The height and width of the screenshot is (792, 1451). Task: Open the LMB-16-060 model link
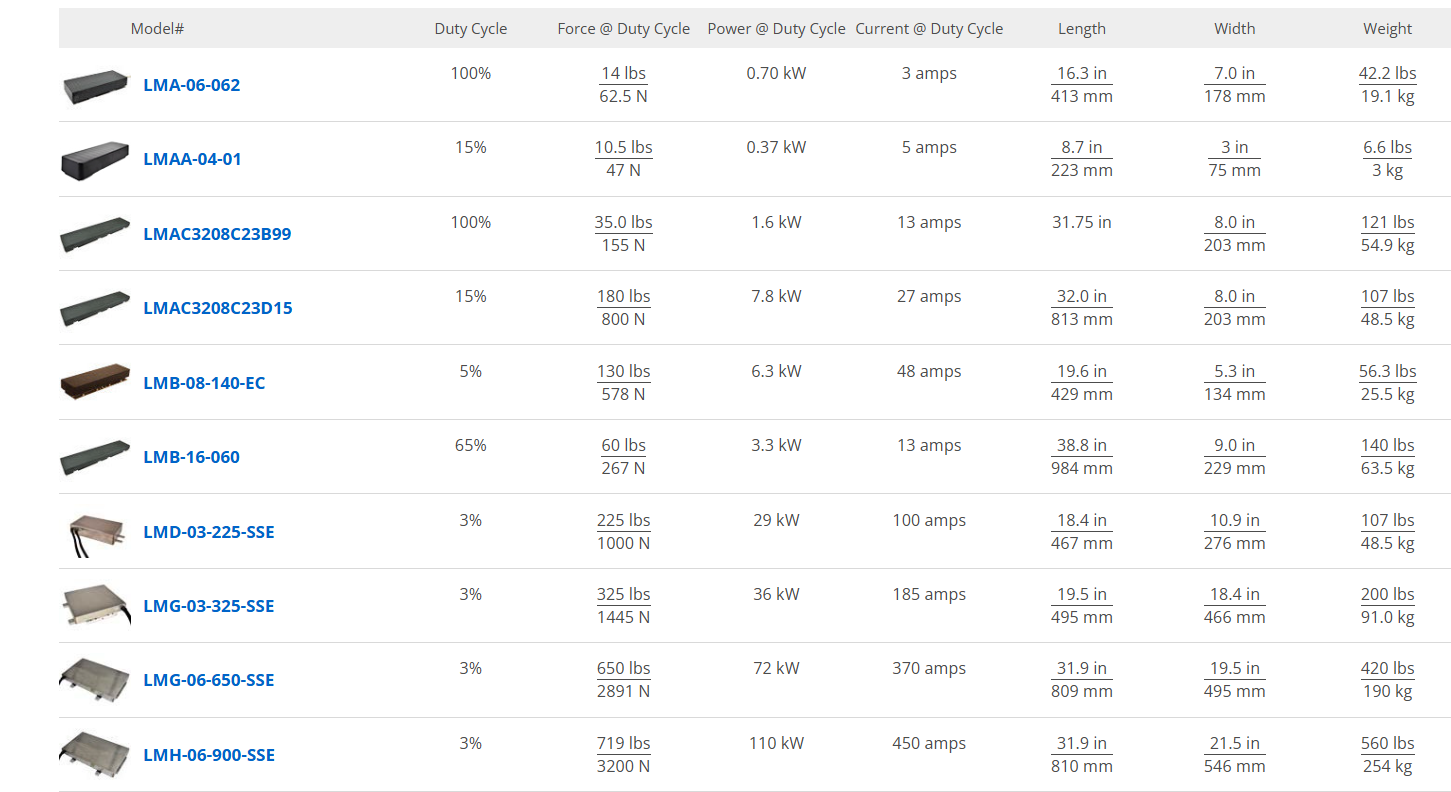191,457
